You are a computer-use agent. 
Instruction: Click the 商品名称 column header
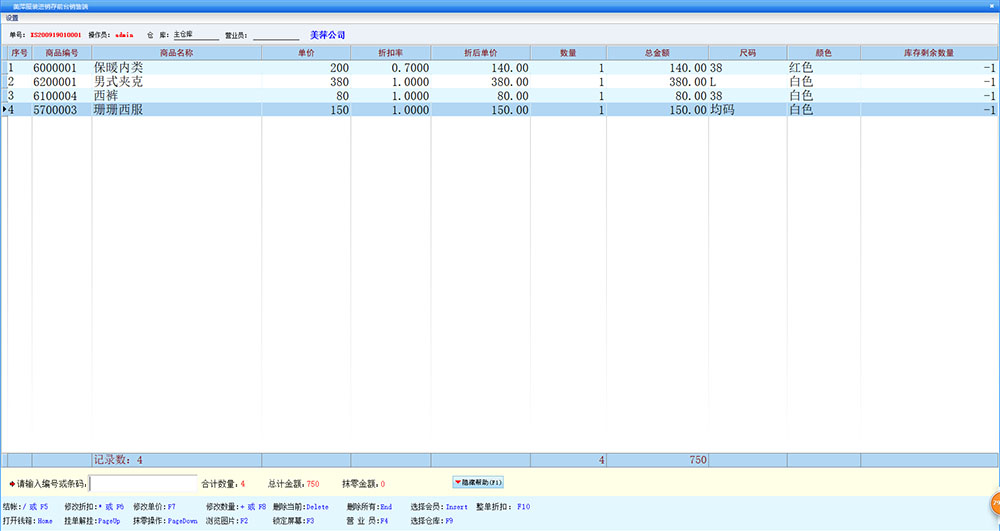click(176, 52)
